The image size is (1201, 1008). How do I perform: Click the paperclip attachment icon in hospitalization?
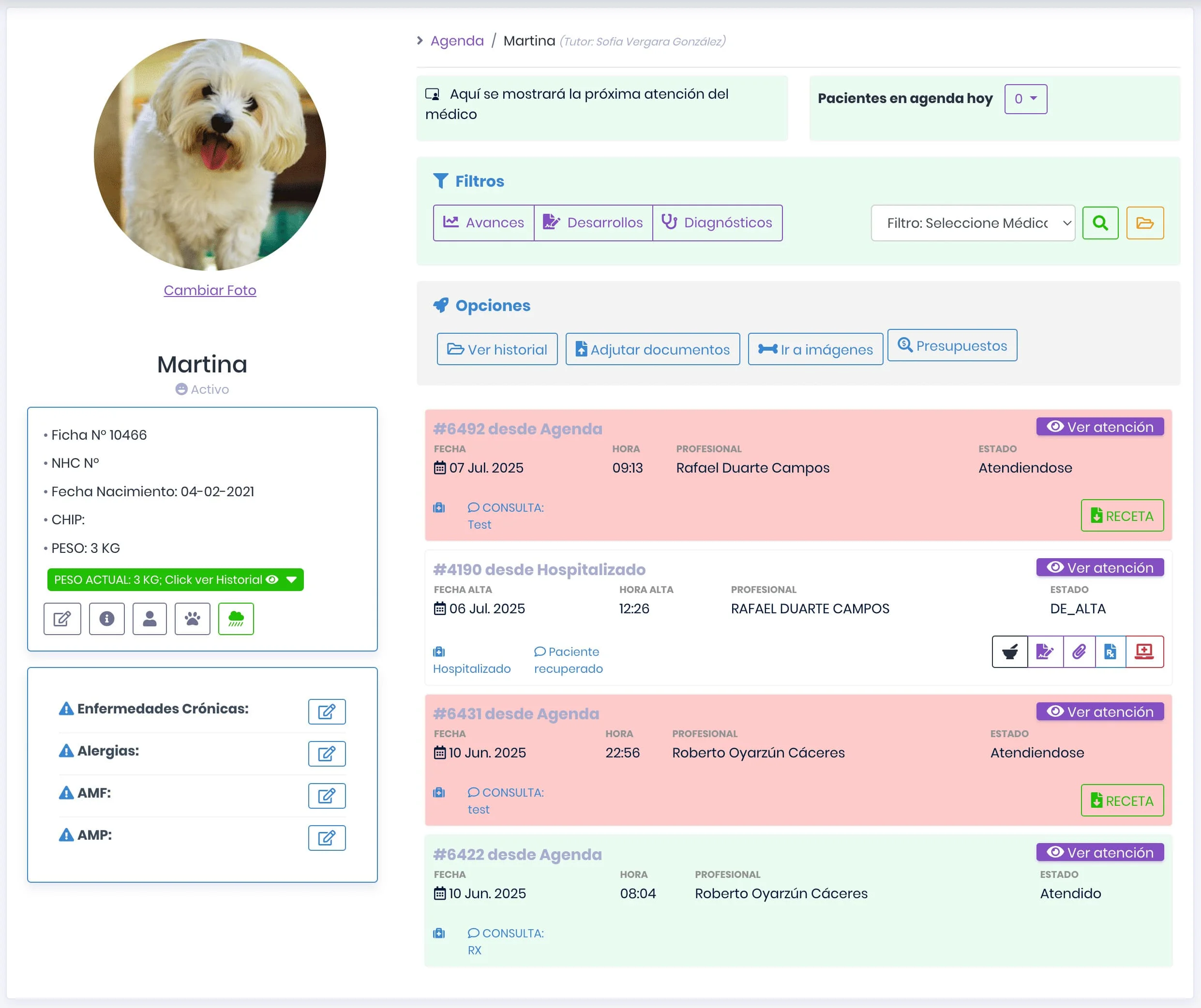click(x=1079, y=652)
